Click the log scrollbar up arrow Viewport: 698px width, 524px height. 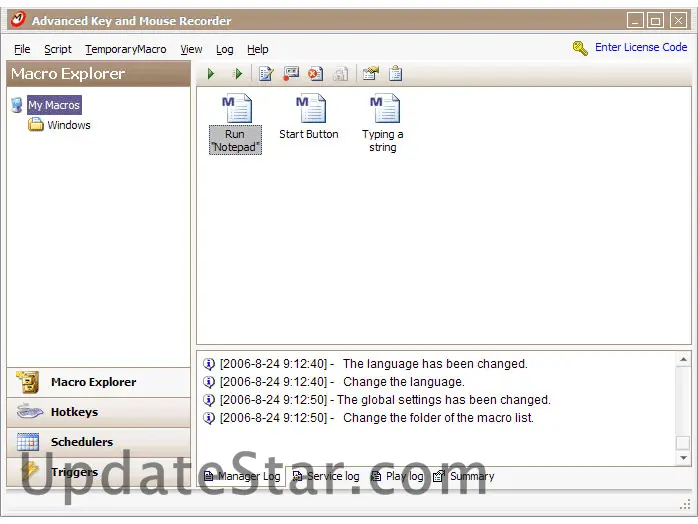point(682,360)
